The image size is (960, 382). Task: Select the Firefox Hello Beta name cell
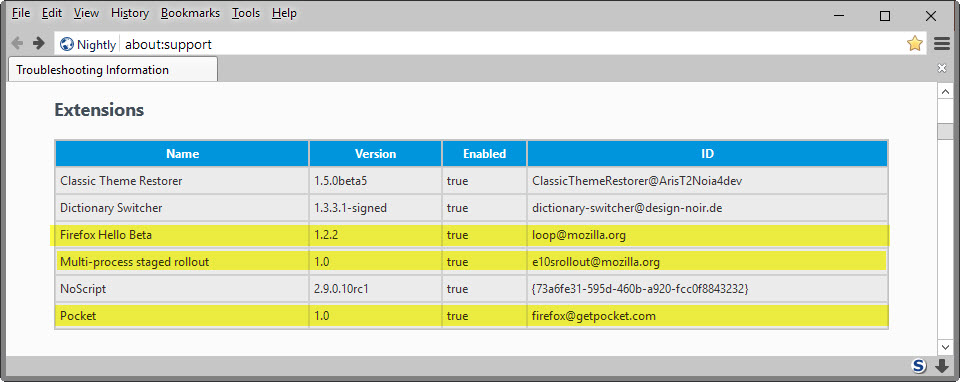pos(182,235)
